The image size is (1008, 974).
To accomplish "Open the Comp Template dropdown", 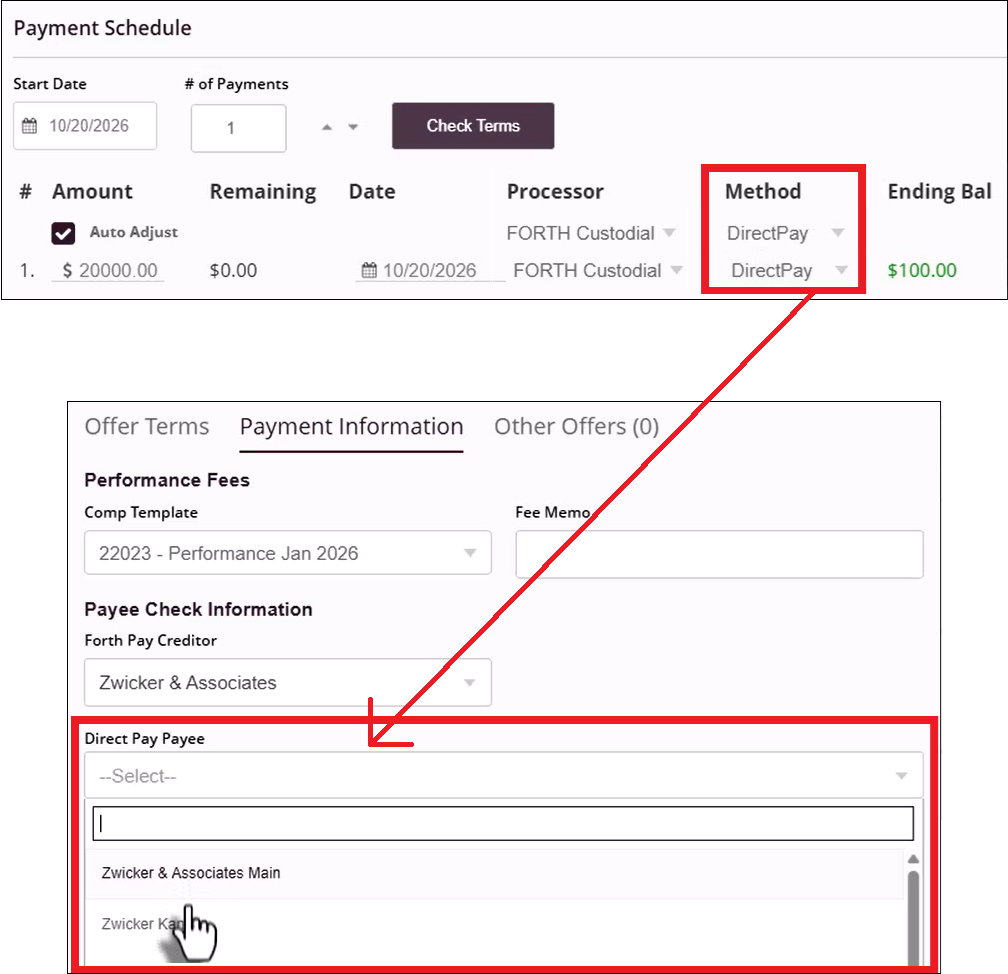I will [x=288, y=553].
